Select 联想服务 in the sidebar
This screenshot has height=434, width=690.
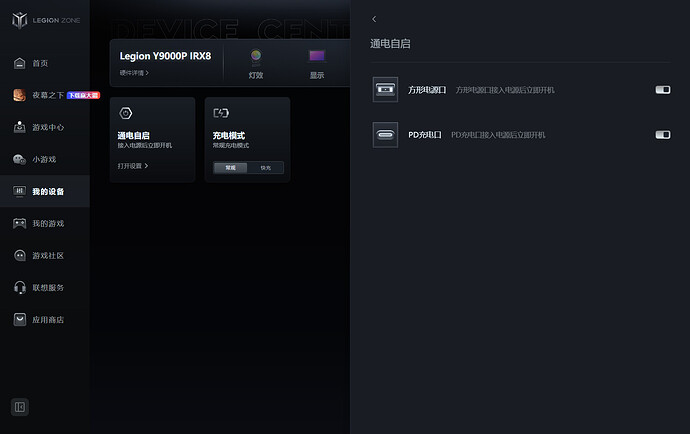point(48,288)
